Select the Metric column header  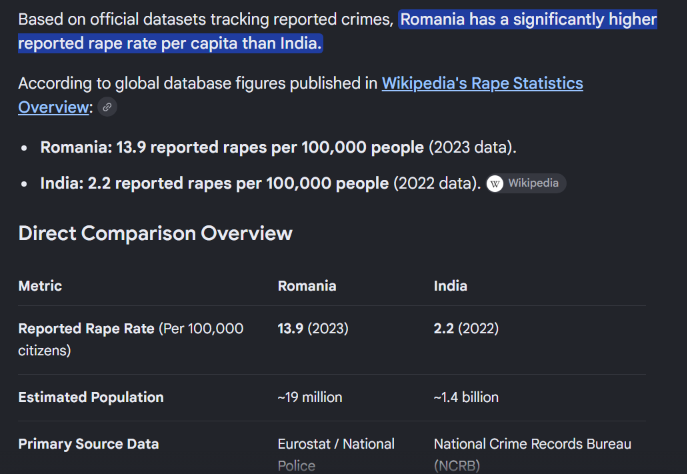[40, 286]
